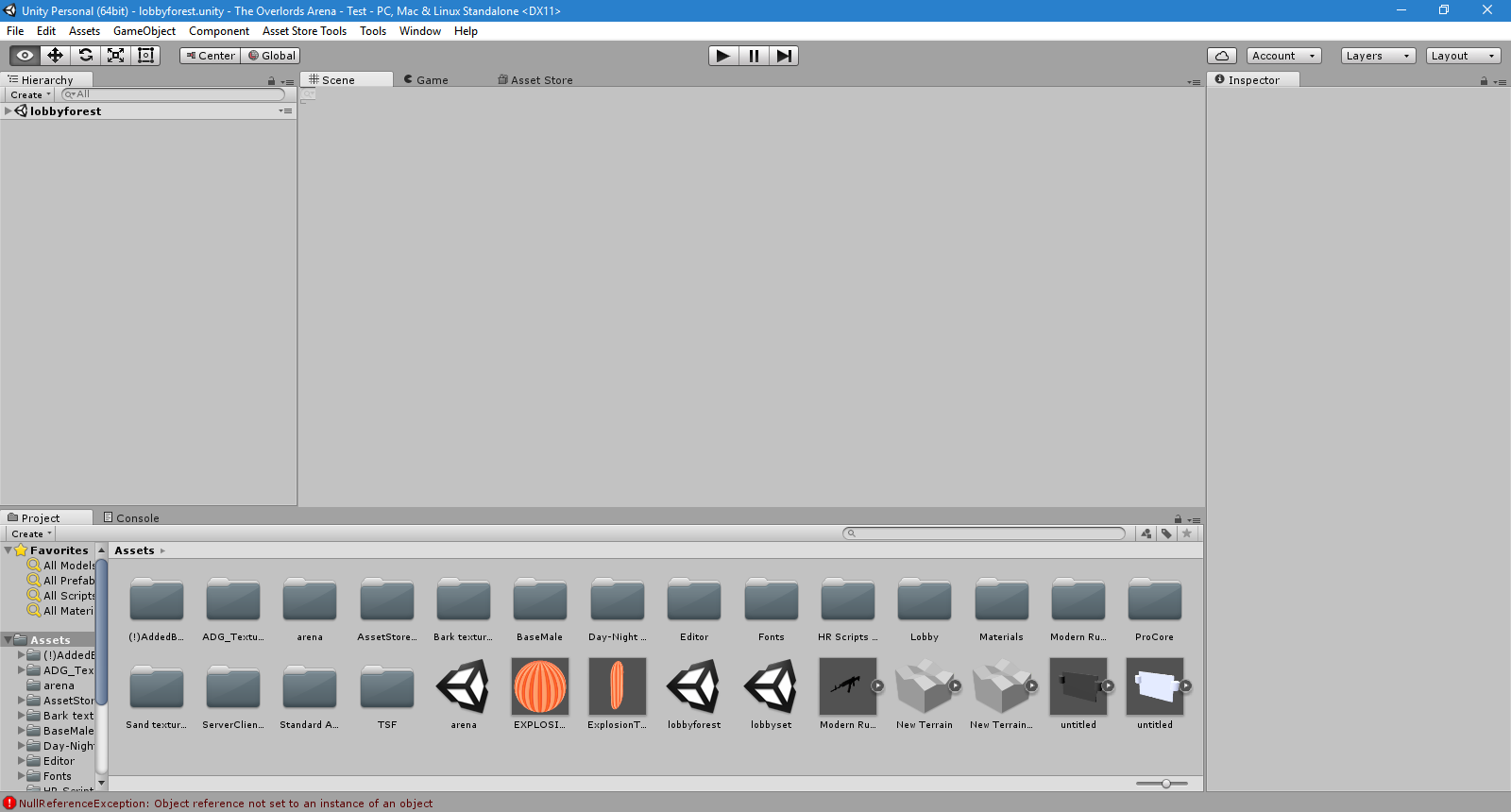Switch to the Console tab
The image size is (1511, 812).
tap(131, 518)
